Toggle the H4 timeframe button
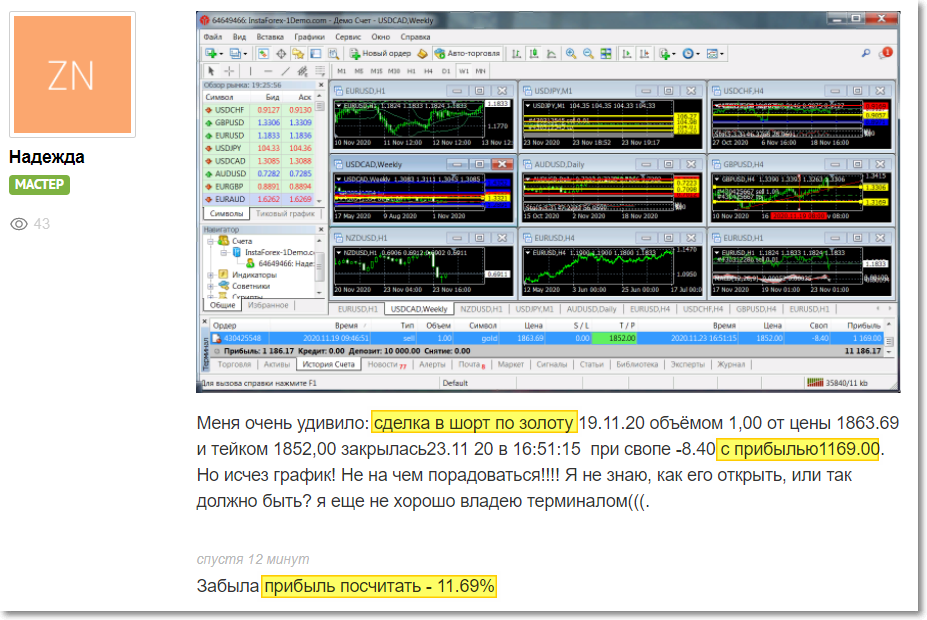Viewport: 927px width, 620px height. click(x=428, y=71)
